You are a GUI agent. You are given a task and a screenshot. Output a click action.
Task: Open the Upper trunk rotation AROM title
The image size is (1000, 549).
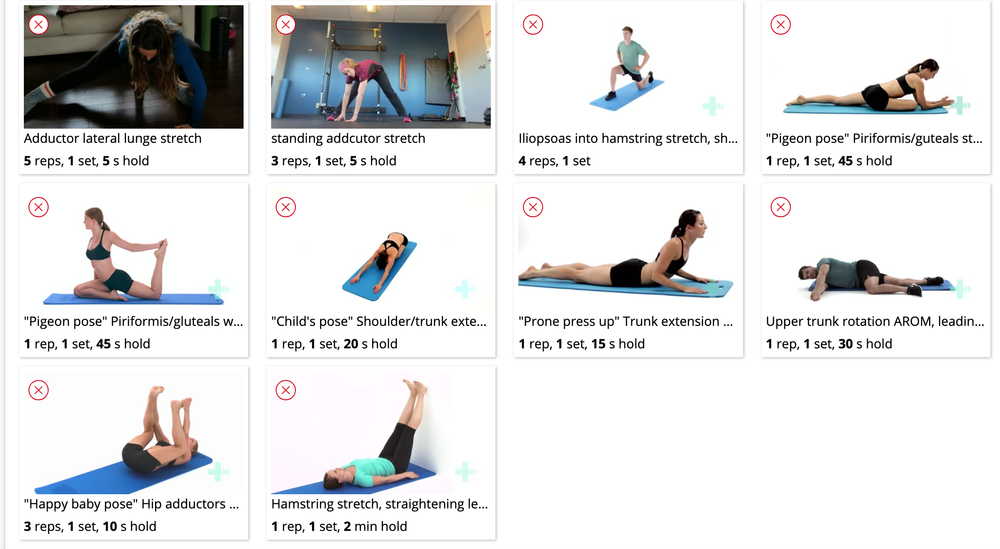tap(875, 321)
